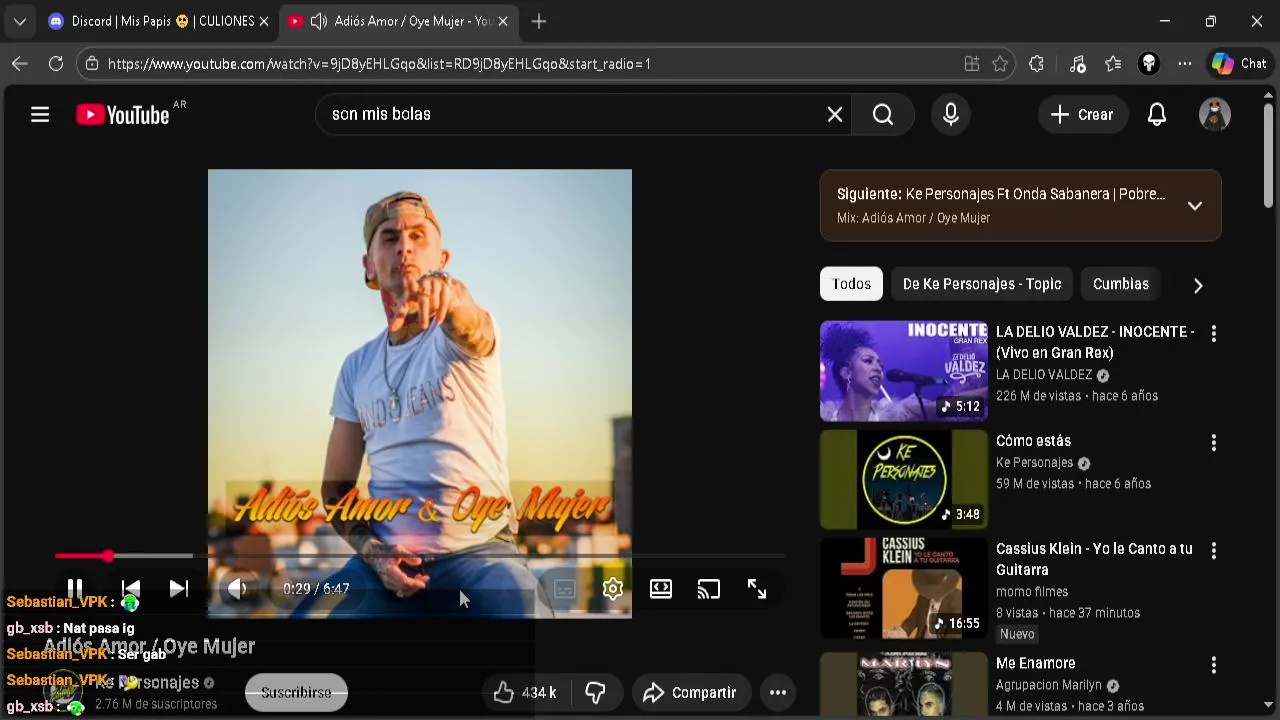Image resolution: width=1280 pixels, height=720 pixels.
Task: Submit search with magnifier icon
Action: [883, 115]
